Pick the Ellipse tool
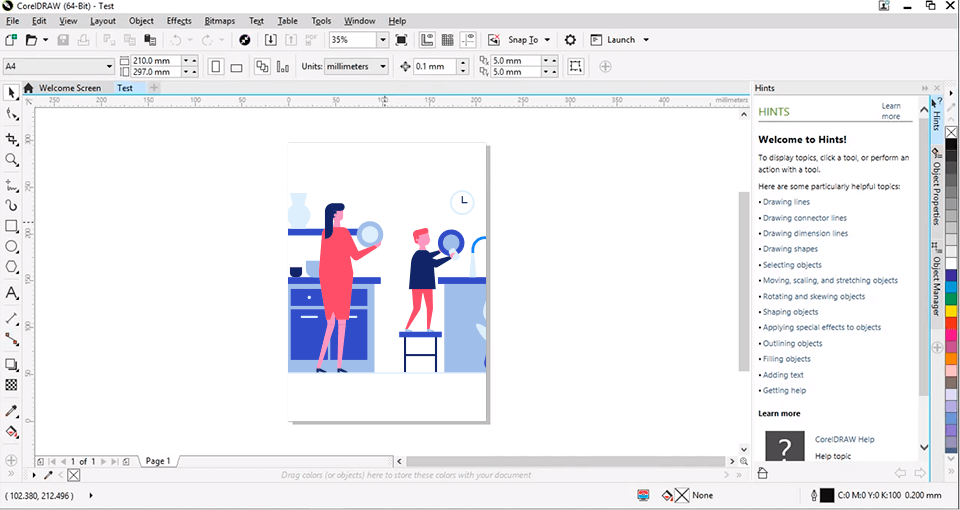The width and height of the screenshot is (960, 510). (x=12, y=246)
